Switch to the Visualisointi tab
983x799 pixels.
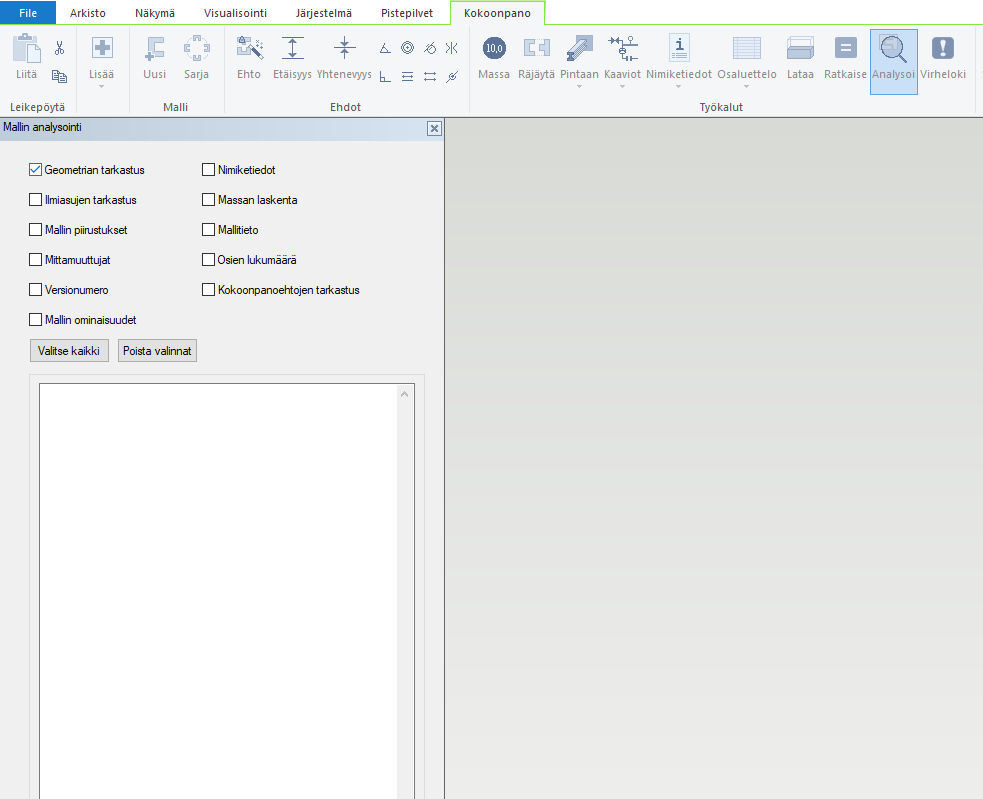click(x=235, y=13)
